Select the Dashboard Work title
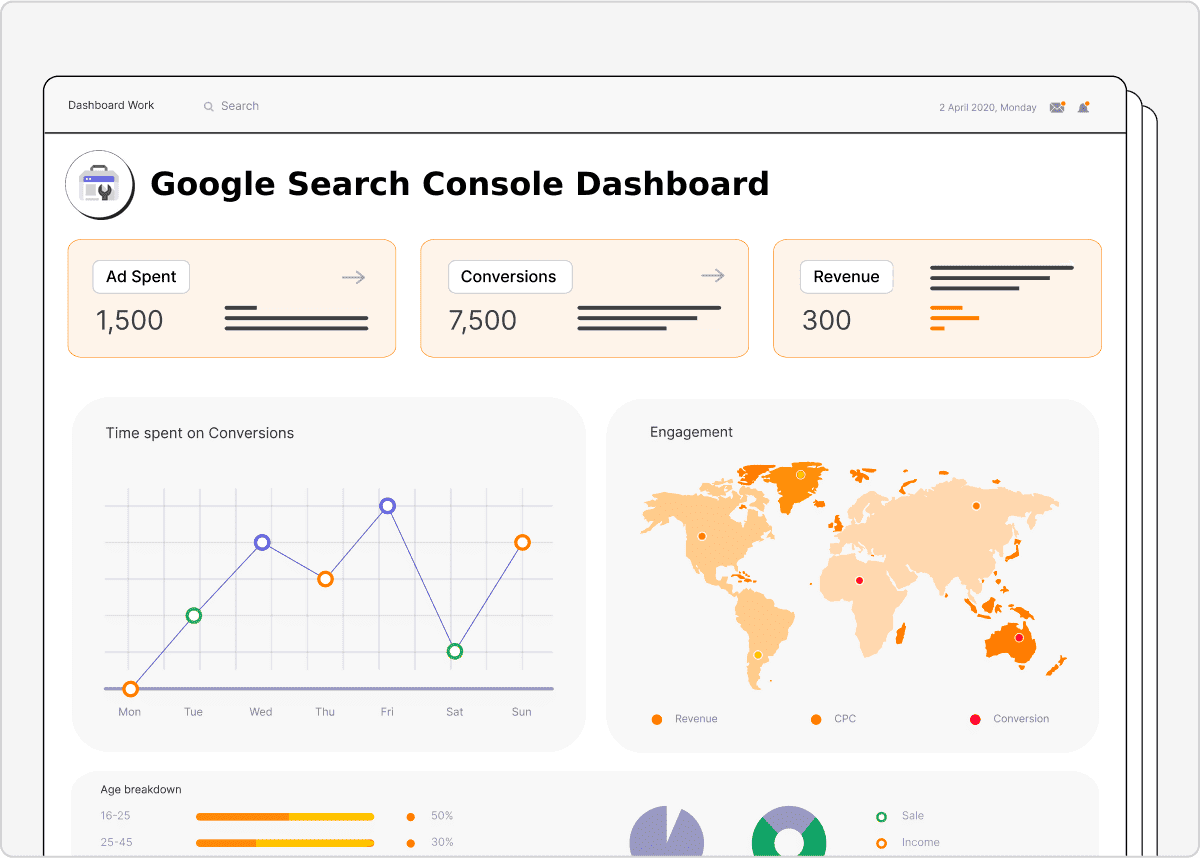The width and height of the screenshot is (1200, 858). tap(111, 105)
